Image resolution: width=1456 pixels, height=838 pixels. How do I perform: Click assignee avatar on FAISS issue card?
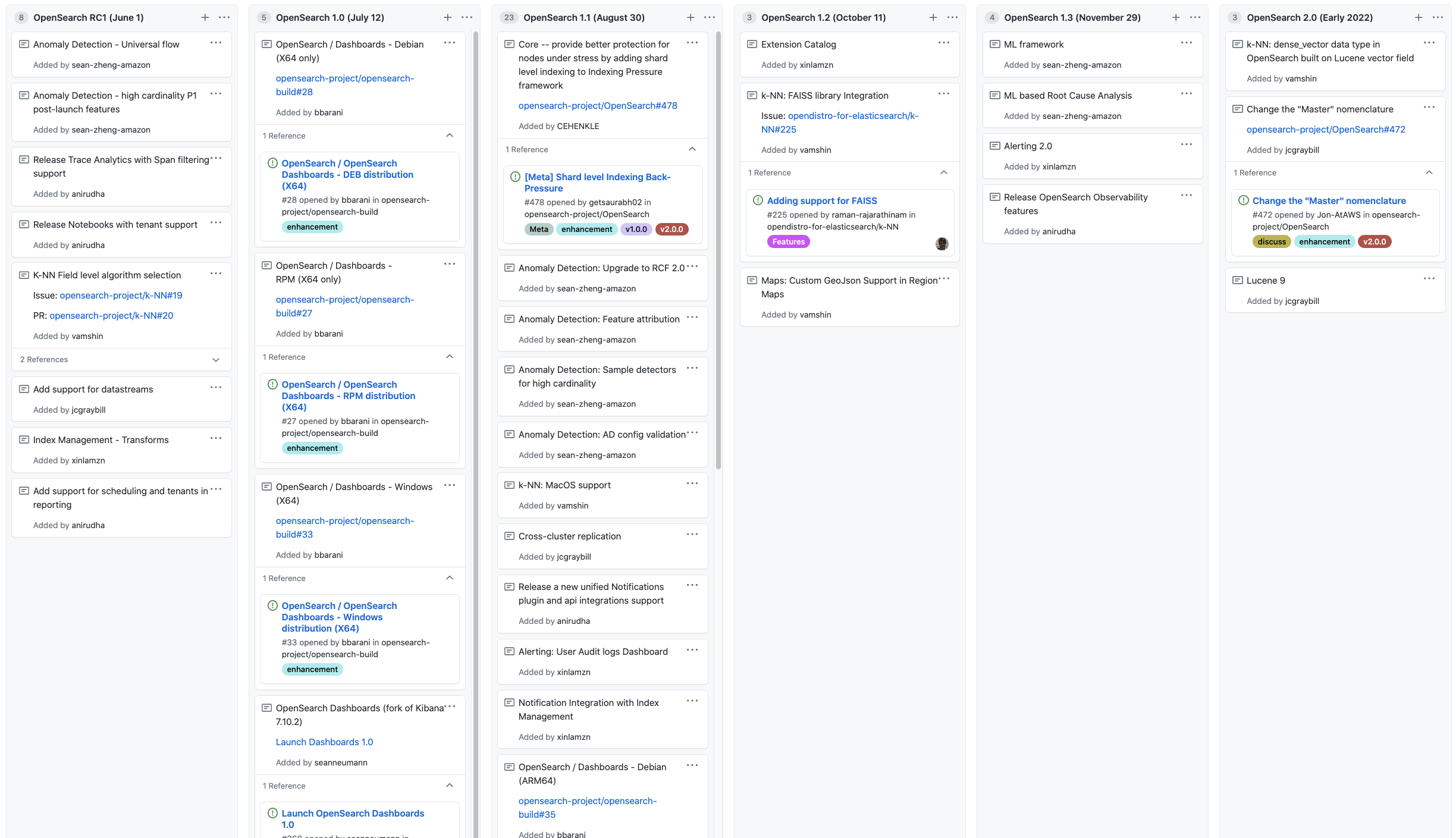click(x=942, y=244)
